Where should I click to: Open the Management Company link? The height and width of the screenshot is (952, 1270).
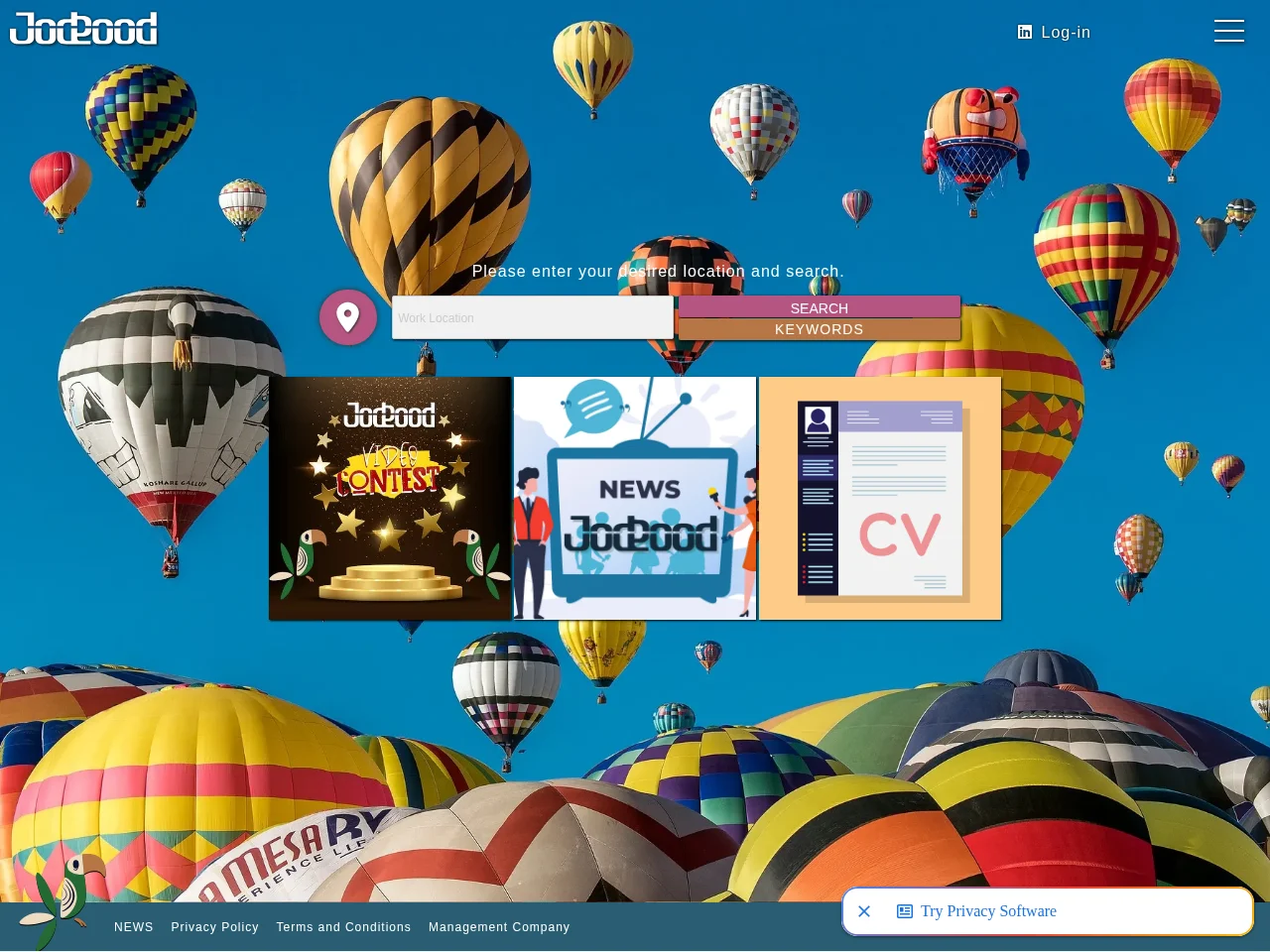(x=499, y=927)
